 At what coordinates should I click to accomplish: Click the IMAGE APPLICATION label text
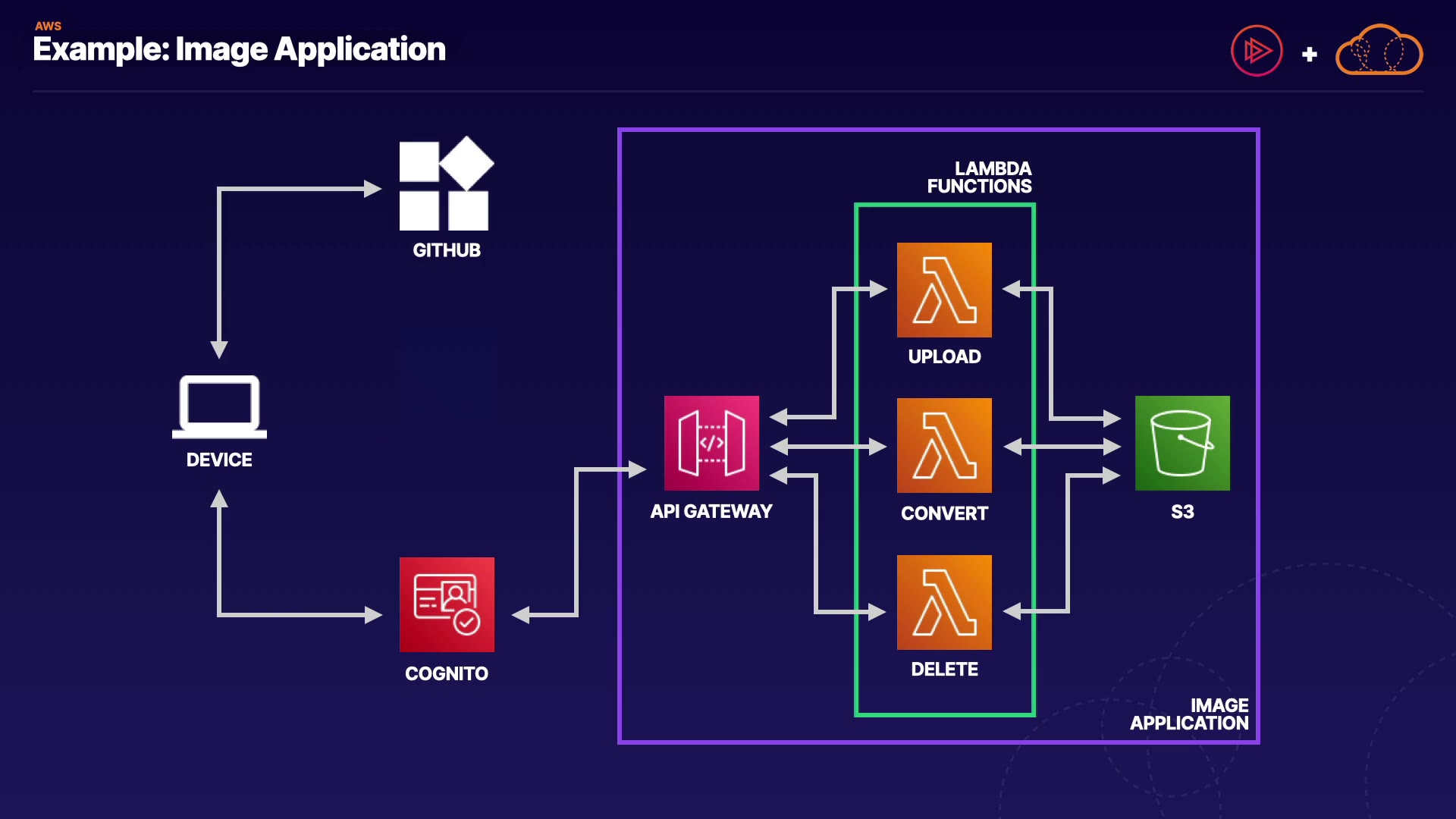pyautogui.click(x=1189, y=714)
